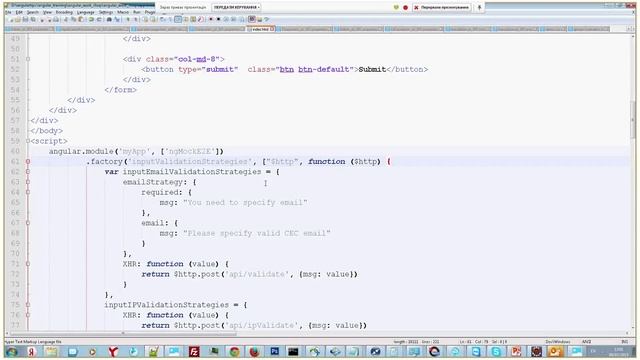Viewport: 640px width, 360px height.
Task: Click the Cut toolbar icon
Action: coord(66,19)
